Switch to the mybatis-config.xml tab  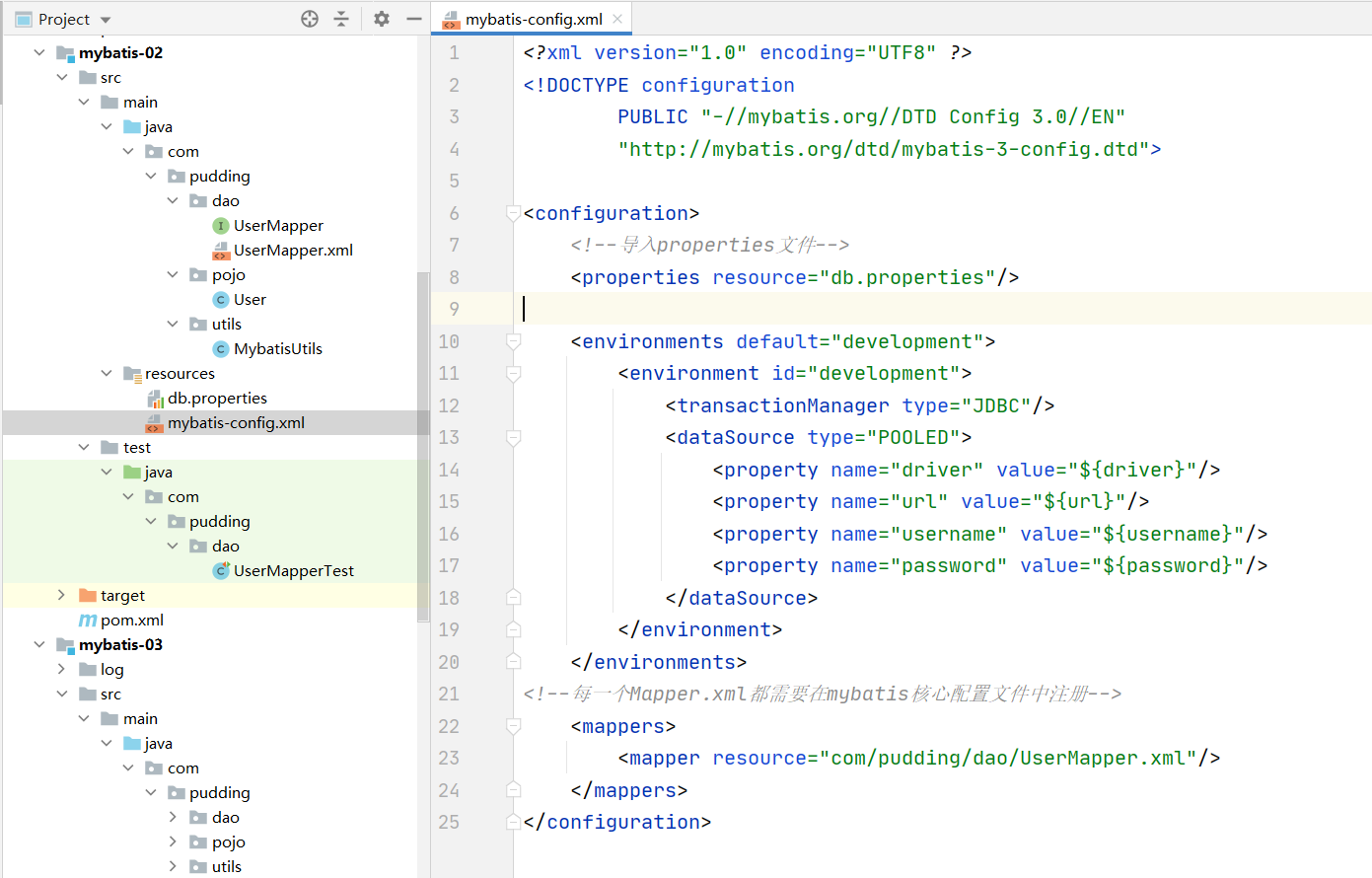[533, 19]
